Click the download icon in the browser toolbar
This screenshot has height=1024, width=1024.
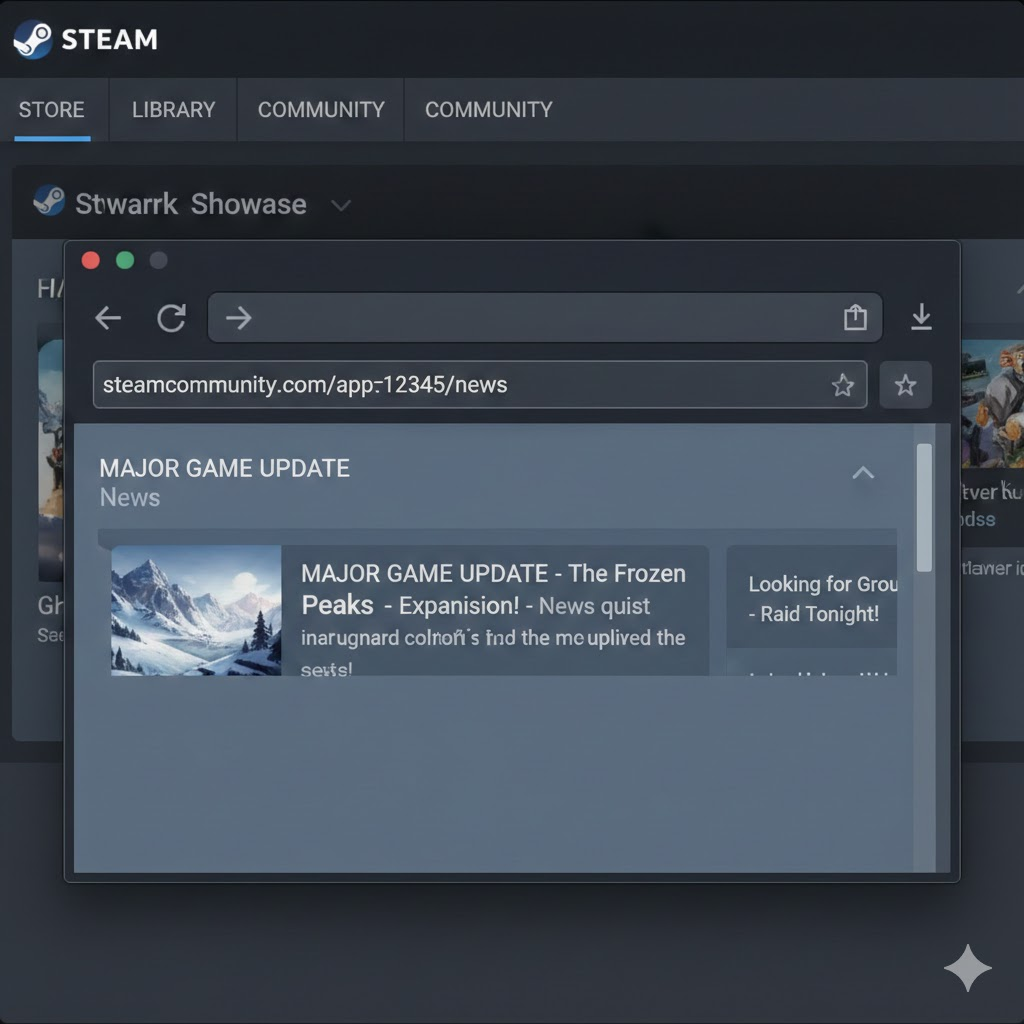[921, 318]
